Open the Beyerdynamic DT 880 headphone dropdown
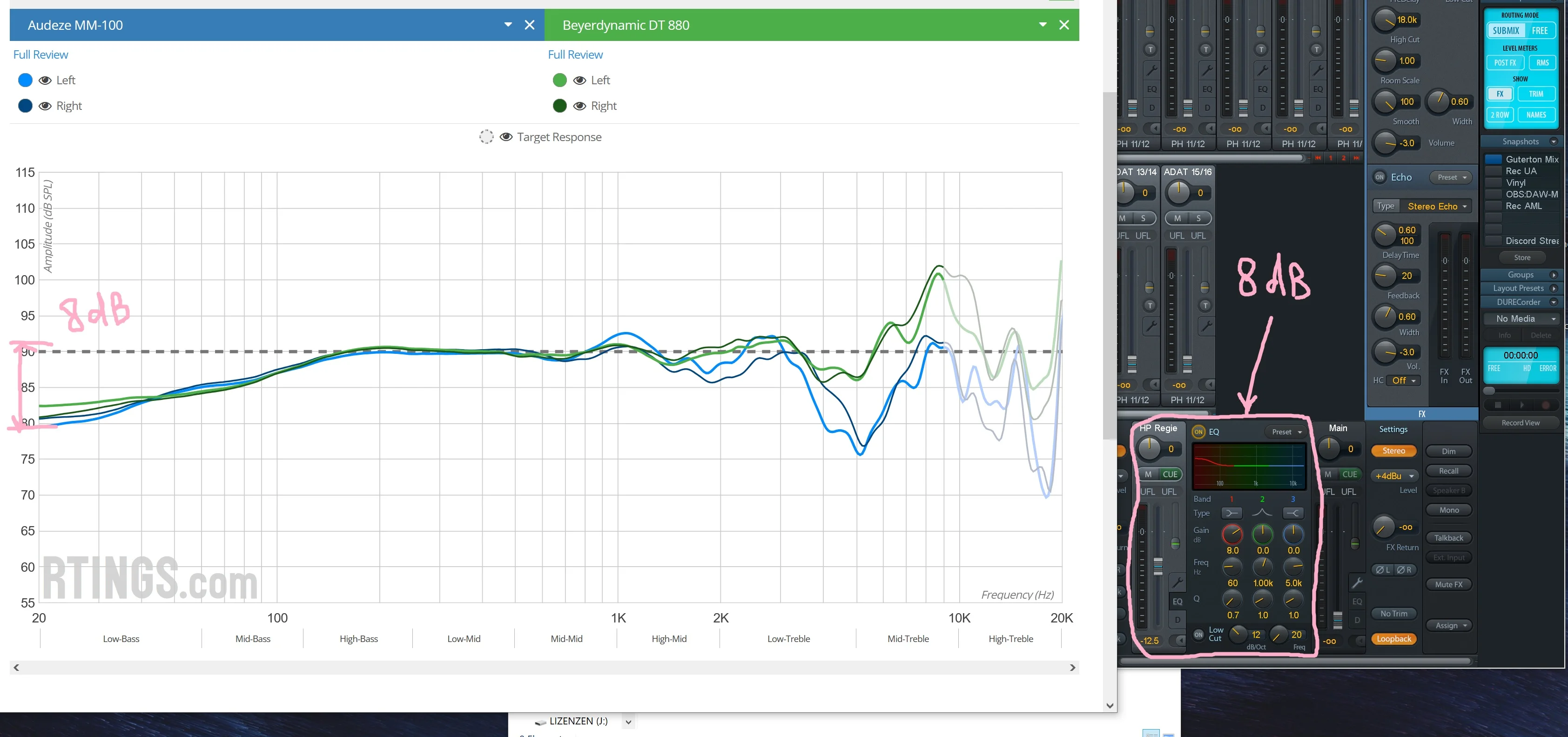 click(1043, 25)
